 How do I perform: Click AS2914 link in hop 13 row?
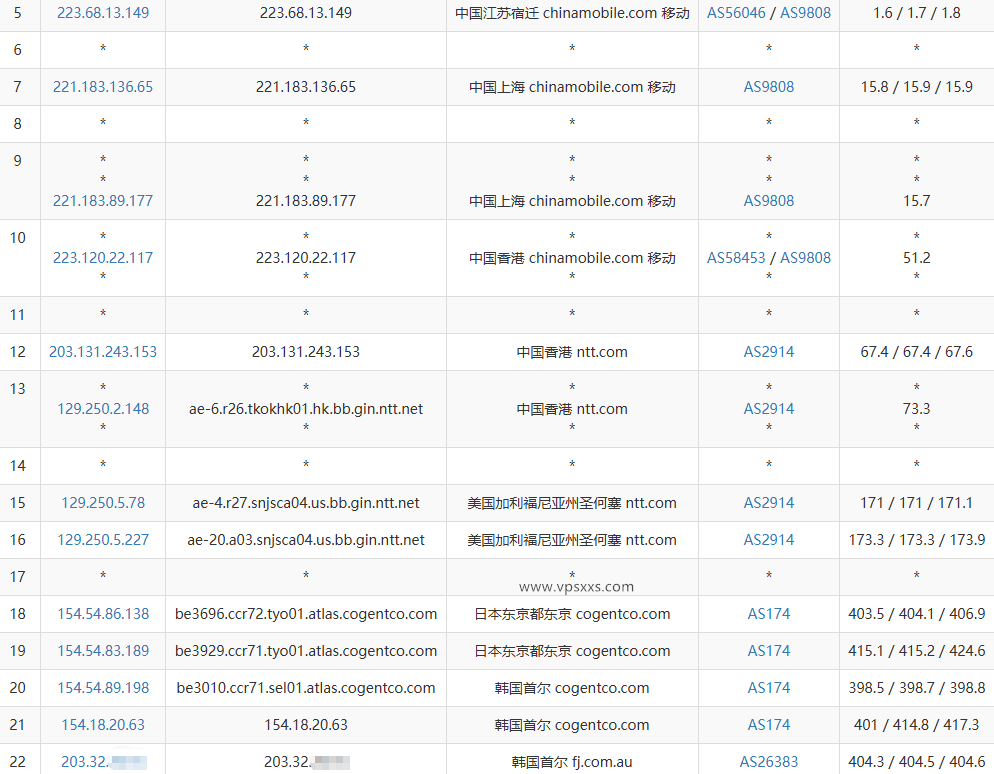click(x=768, y=409)
